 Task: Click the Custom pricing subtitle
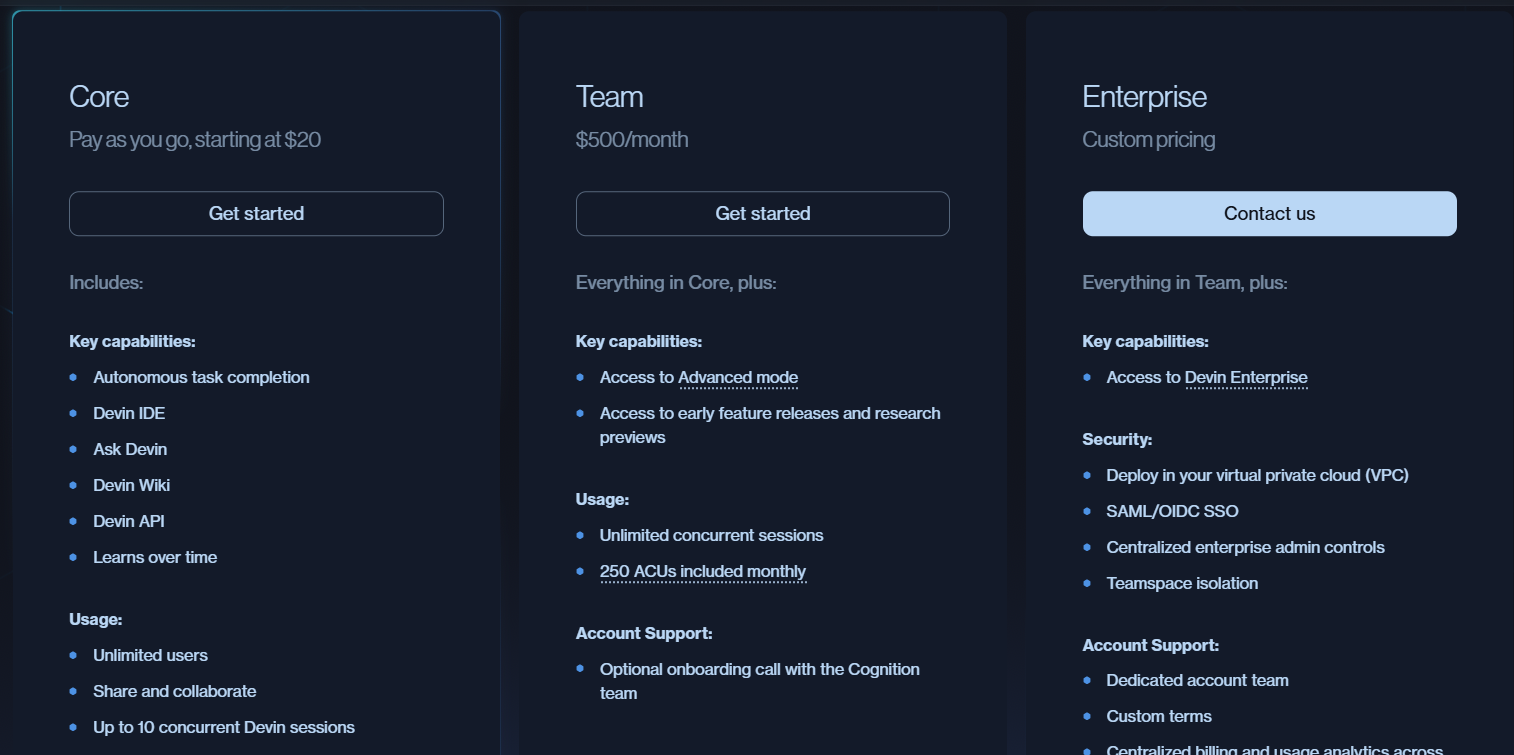pos(1148,140)
